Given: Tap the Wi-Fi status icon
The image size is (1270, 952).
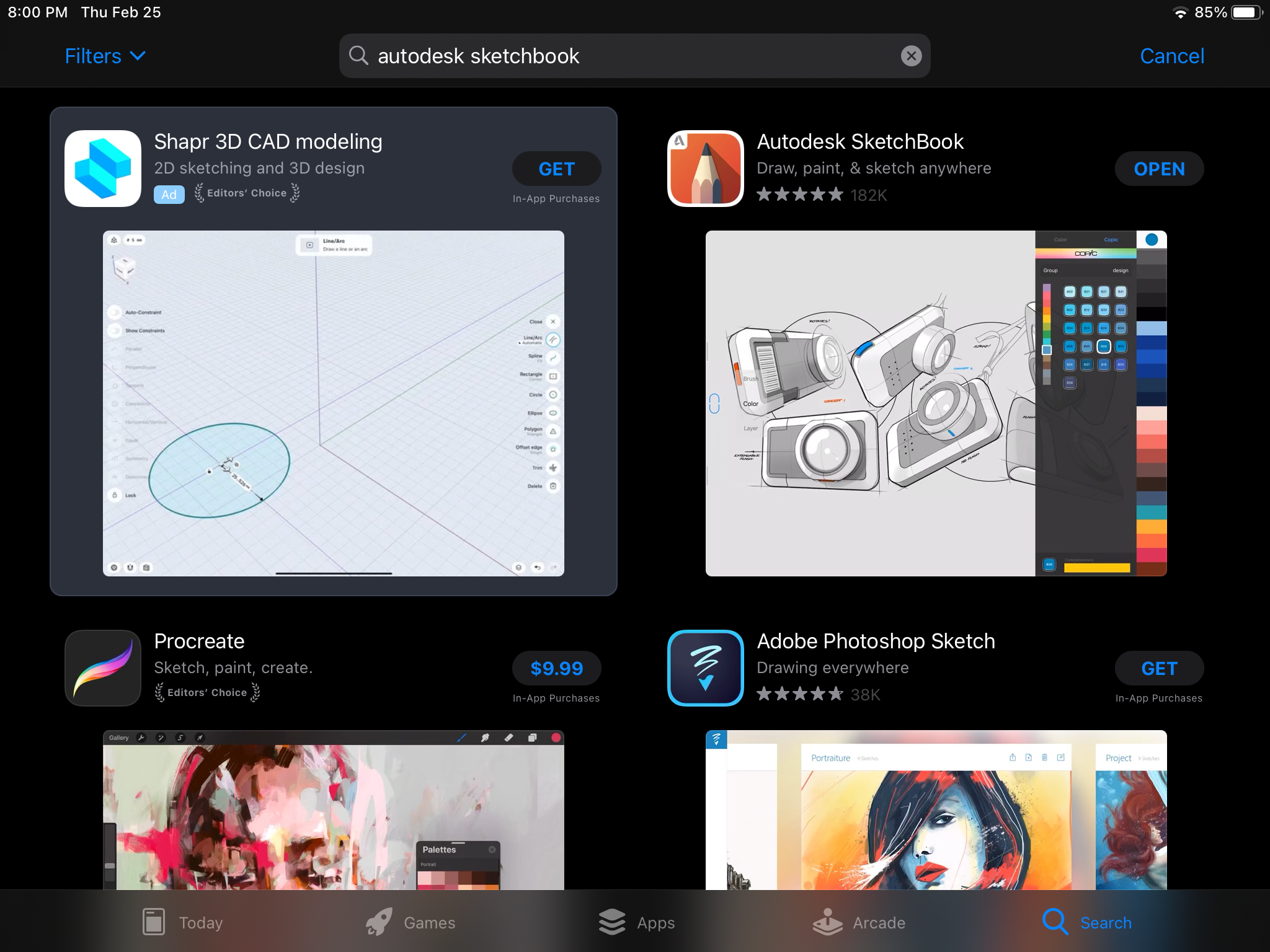Looking at the screenshot, I should pos(1181,12).
